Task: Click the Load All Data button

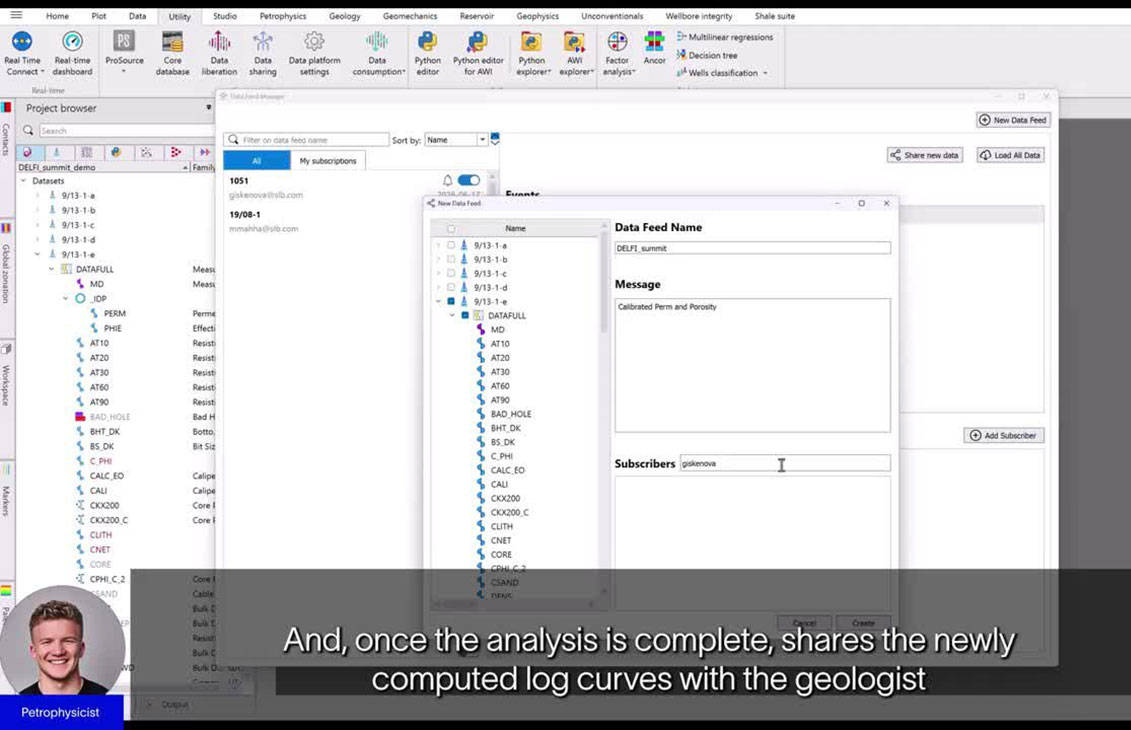Action: tap(1011, 155)
